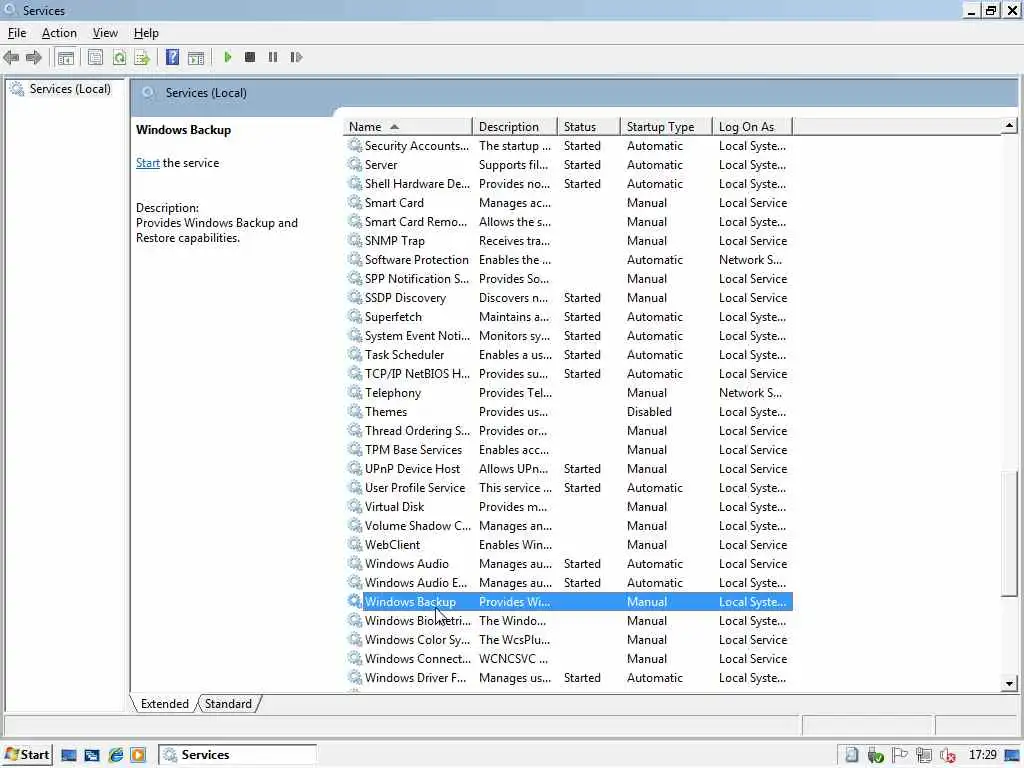This screenshot has width=1024, height=768.
Task: Click the gear icon beside Superfetch
Action: point(355,317)
